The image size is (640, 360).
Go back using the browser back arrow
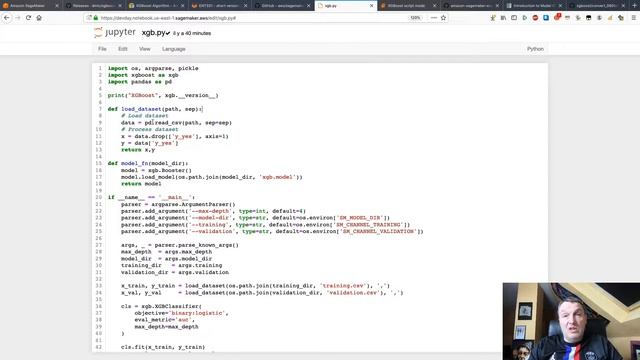tap(7, 18)
